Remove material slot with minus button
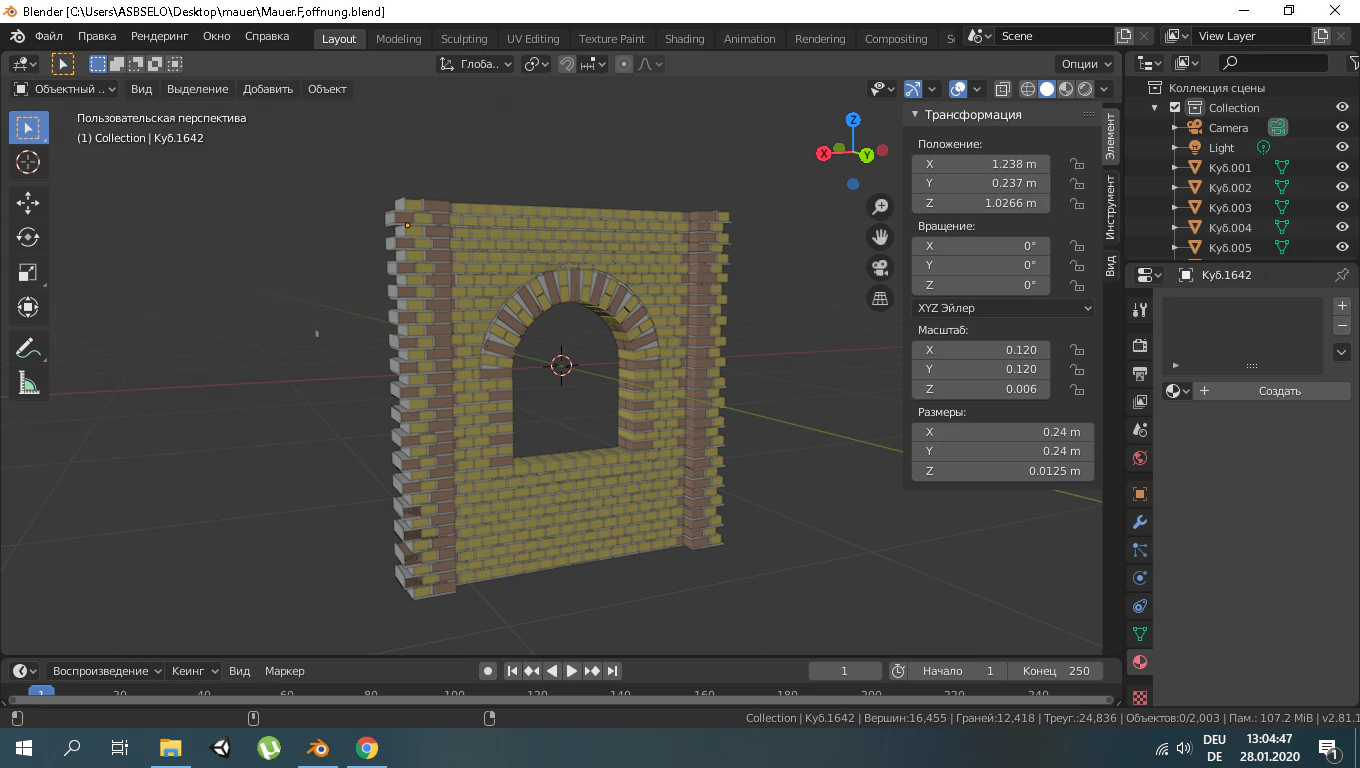This screenshot has width=1360, height=768. pos(1342,326)
